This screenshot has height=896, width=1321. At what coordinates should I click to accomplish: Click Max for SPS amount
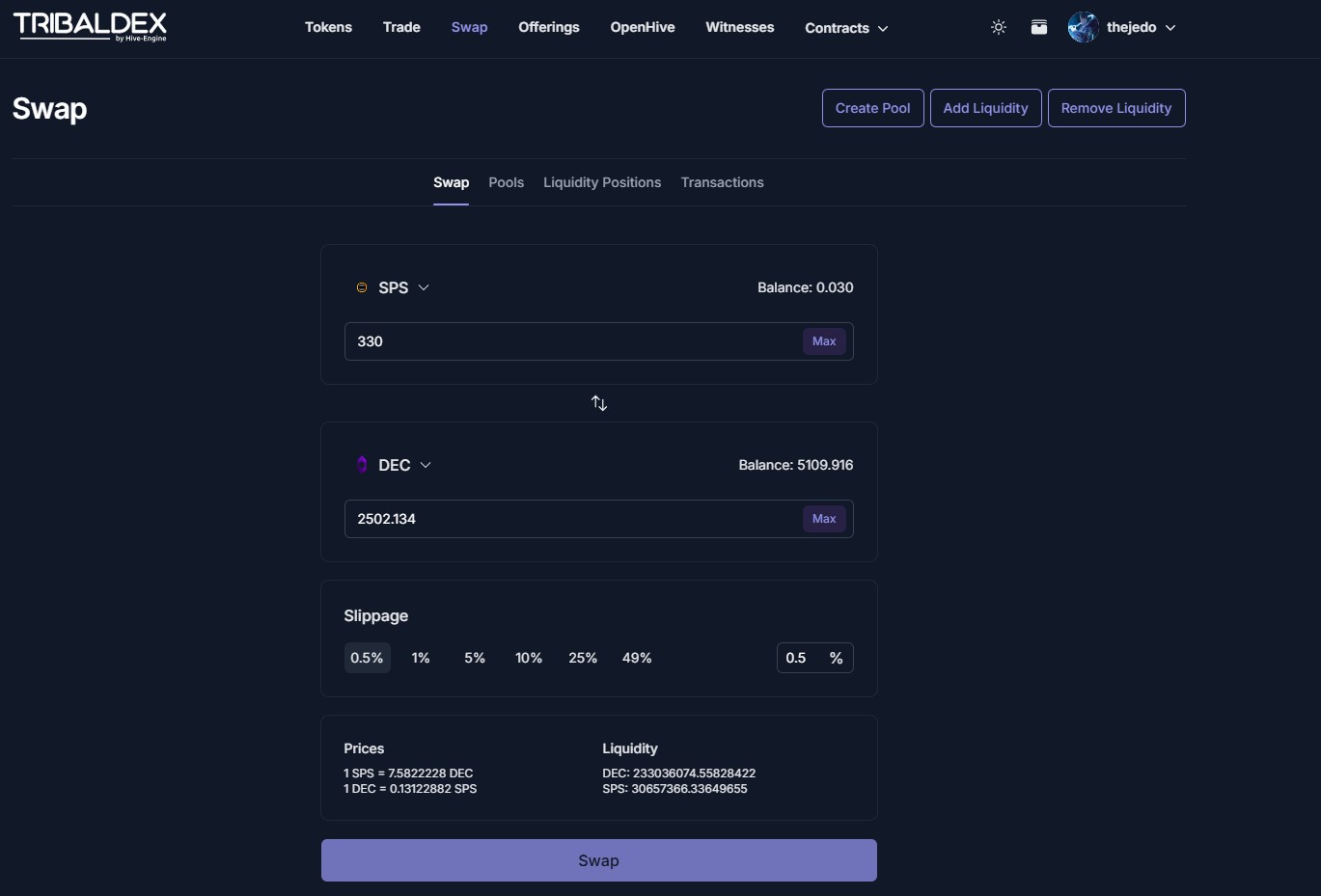coord(824,341)
